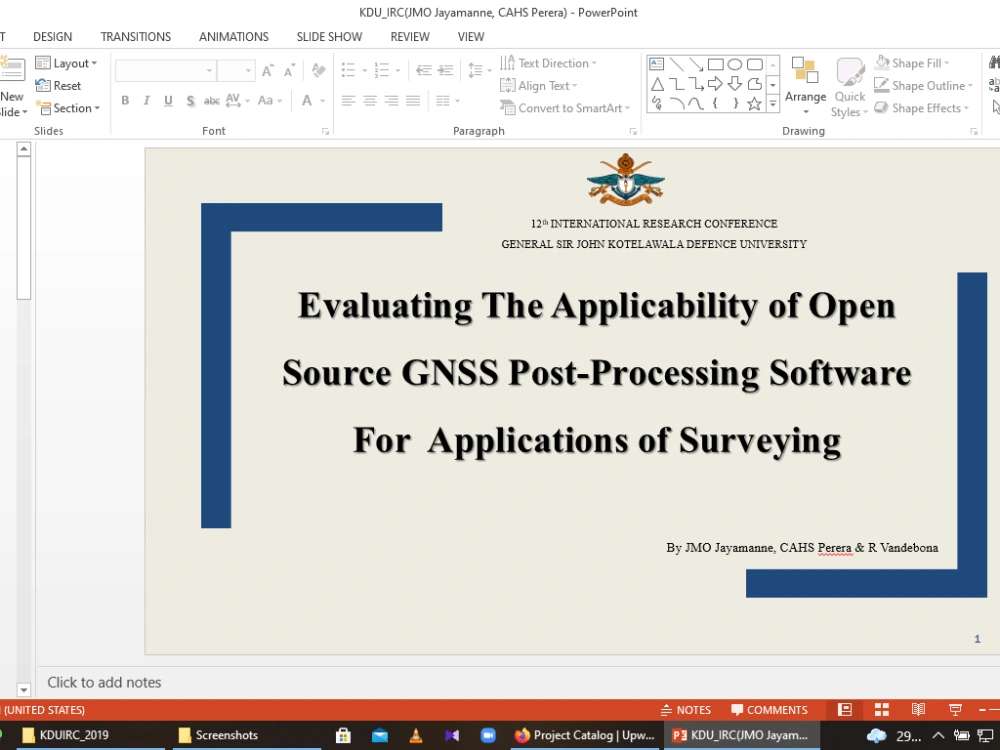Open the Font Color dropdown arrow

point(323,101)
